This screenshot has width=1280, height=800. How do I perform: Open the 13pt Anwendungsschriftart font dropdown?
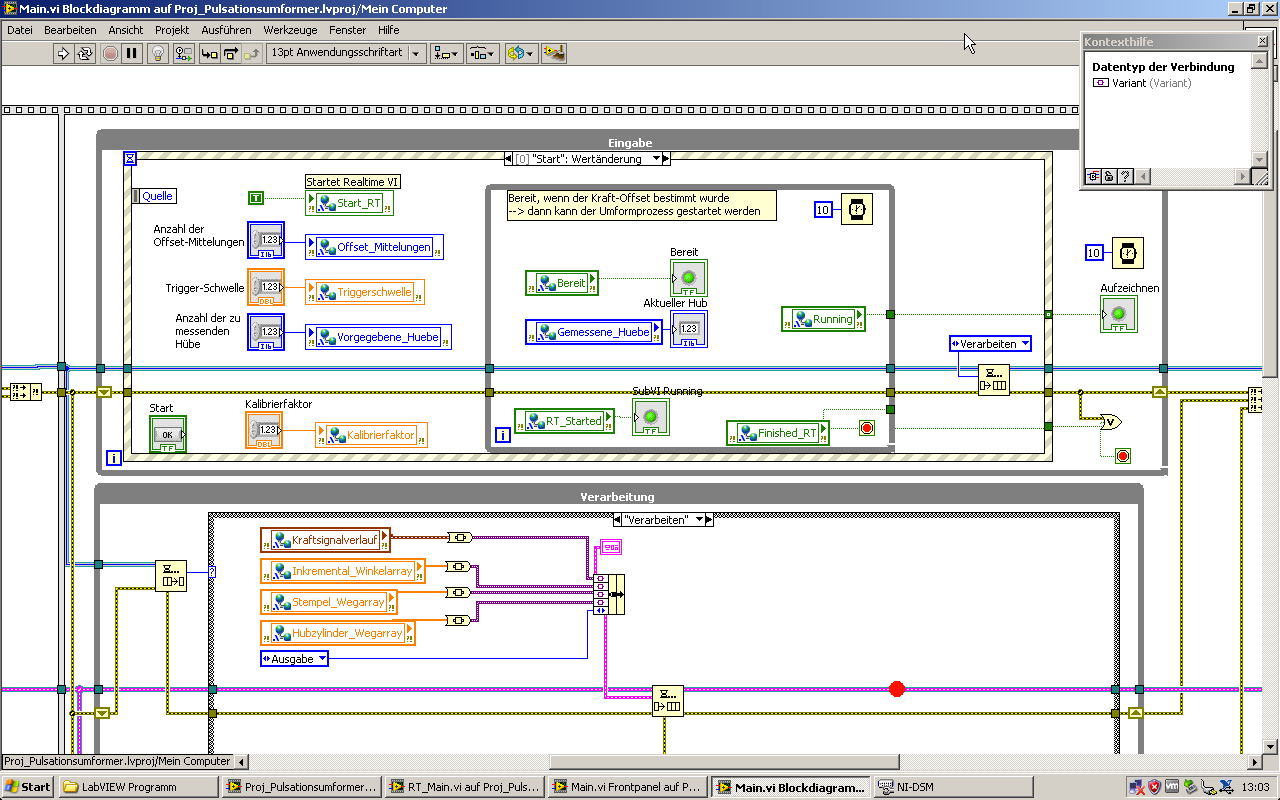click(x=346, y=53)
